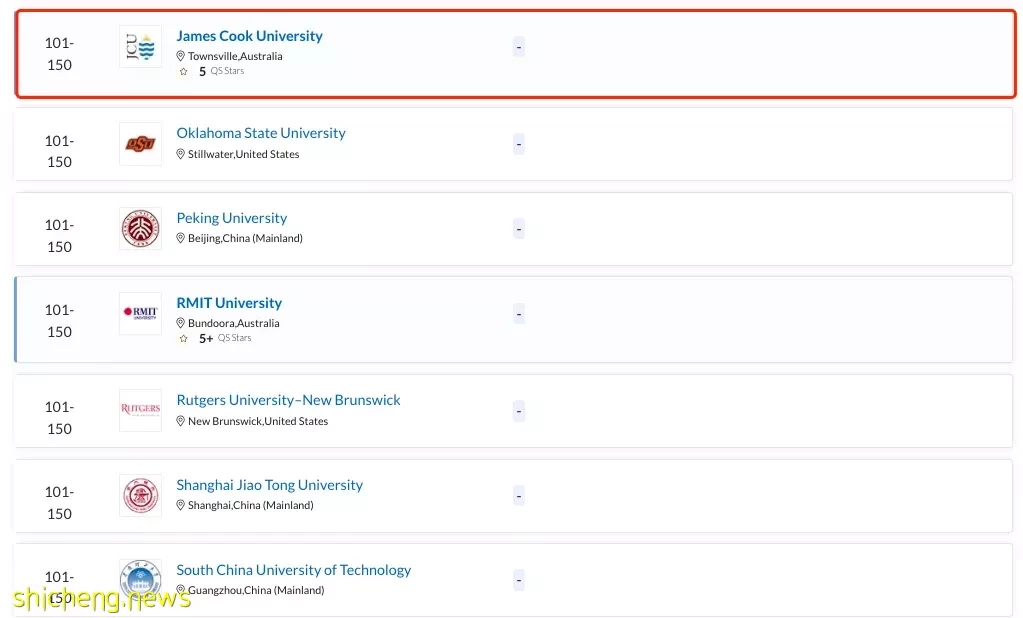Viewport: 1023px width, 618px height.
Task: Click the "Townsville,Australia" location text
Action: (x=235, y=56)
